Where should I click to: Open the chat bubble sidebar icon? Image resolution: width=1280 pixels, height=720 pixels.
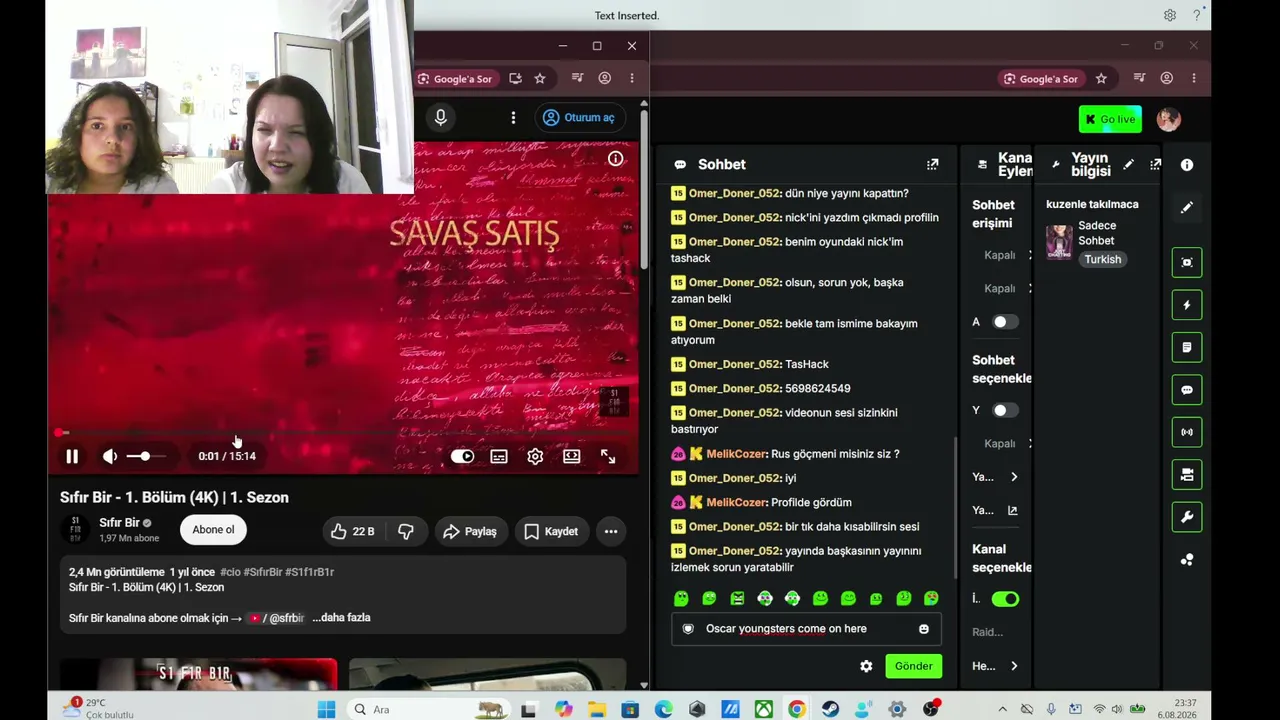(1187, 390)
